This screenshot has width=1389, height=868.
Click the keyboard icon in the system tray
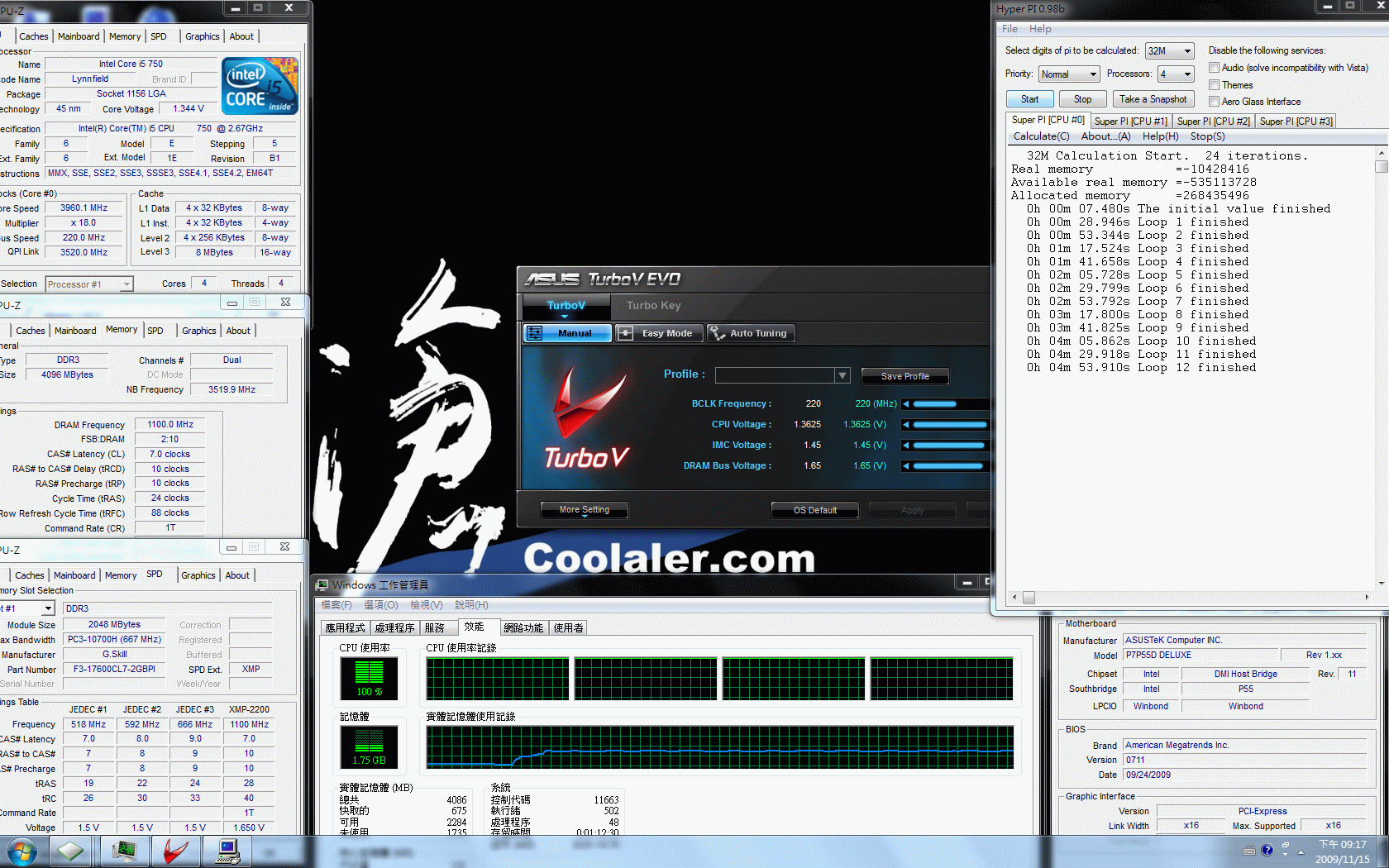pyautogui.click(x=1249, y=851)
